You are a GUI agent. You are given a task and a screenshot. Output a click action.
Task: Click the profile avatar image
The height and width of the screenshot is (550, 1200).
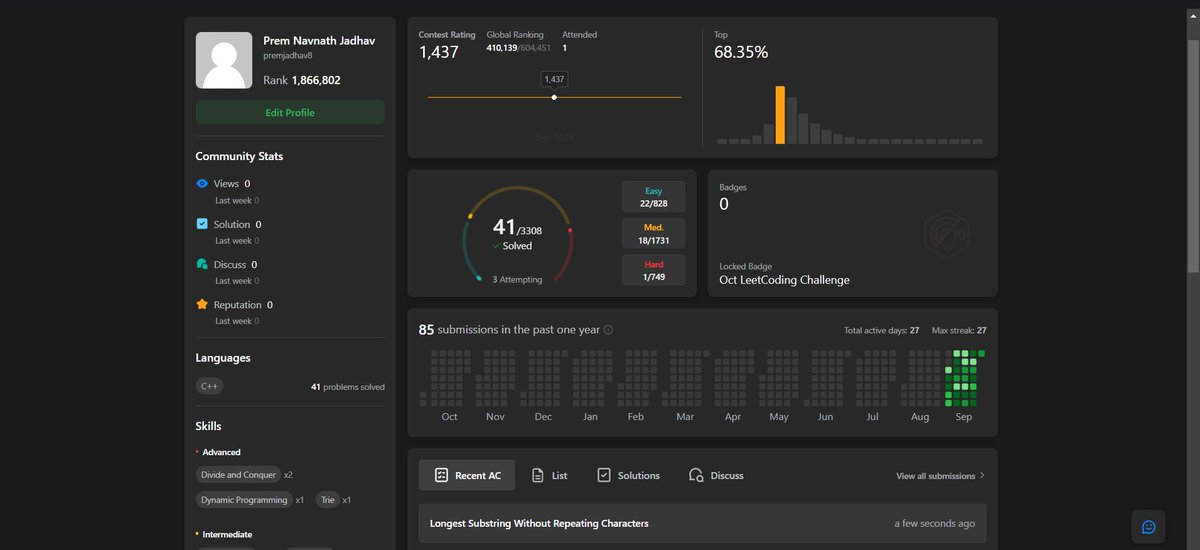coord(224,60)
